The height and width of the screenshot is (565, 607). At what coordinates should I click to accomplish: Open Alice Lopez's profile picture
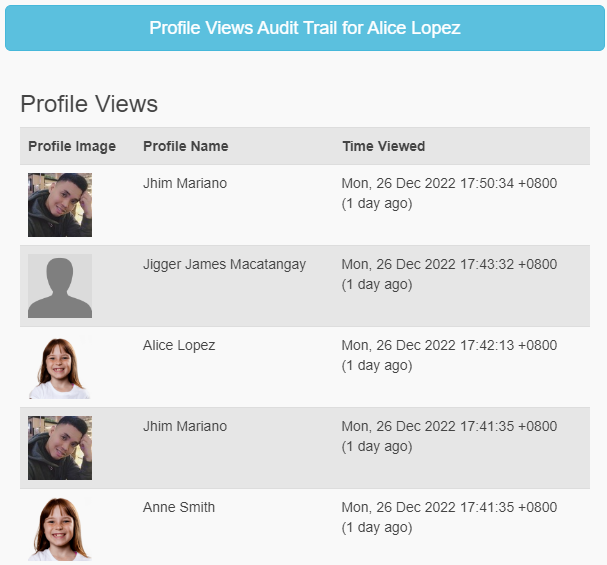pyautogui.click(x=60, y=367)
